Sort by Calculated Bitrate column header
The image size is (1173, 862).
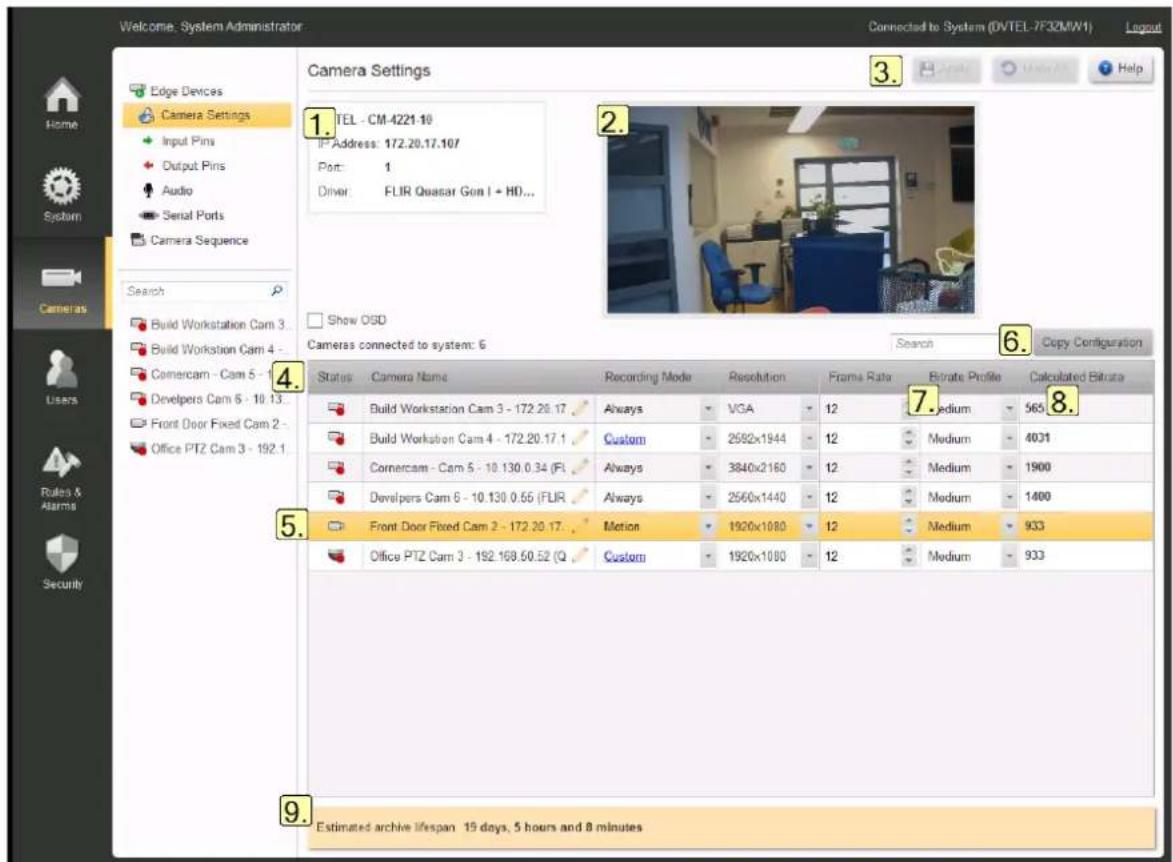tap(1076, 377)
